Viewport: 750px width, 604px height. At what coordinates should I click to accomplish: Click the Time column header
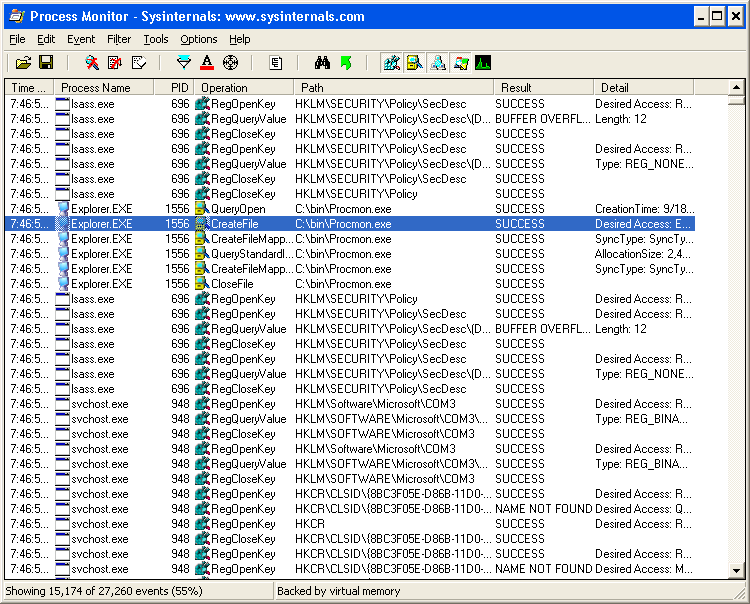[29, 88]
